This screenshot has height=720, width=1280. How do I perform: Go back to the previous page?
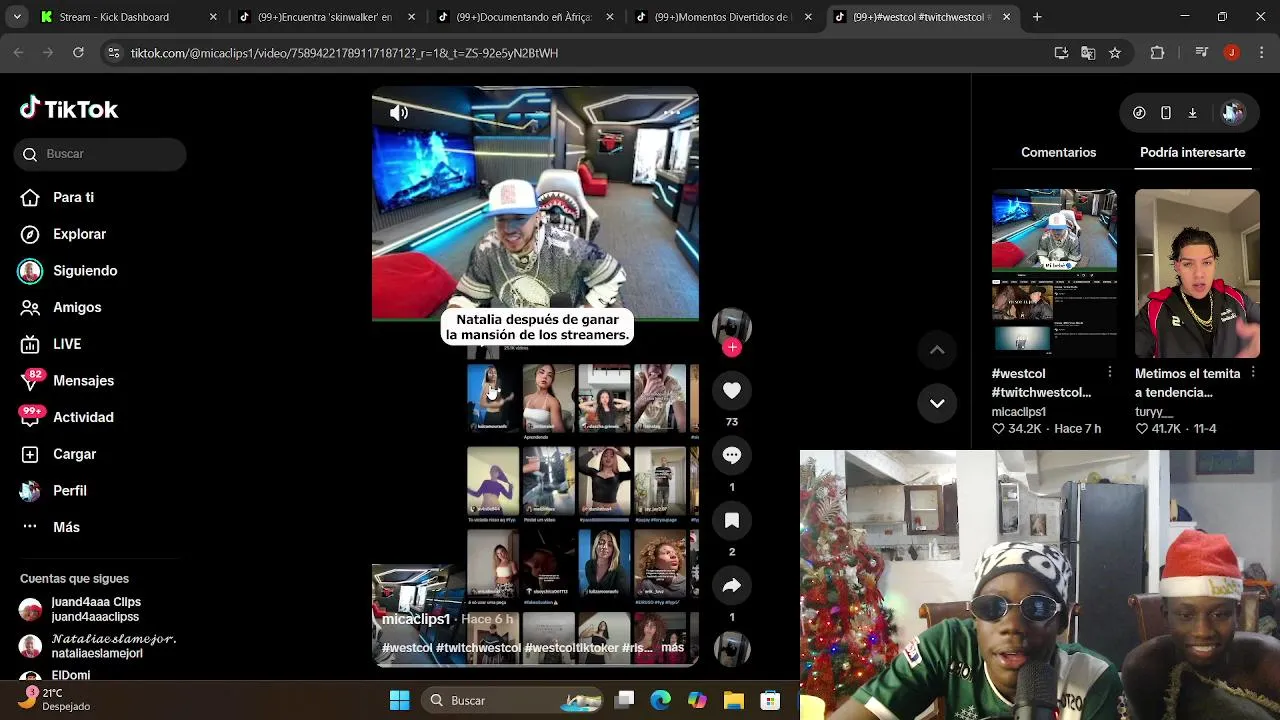click(18, 53)
